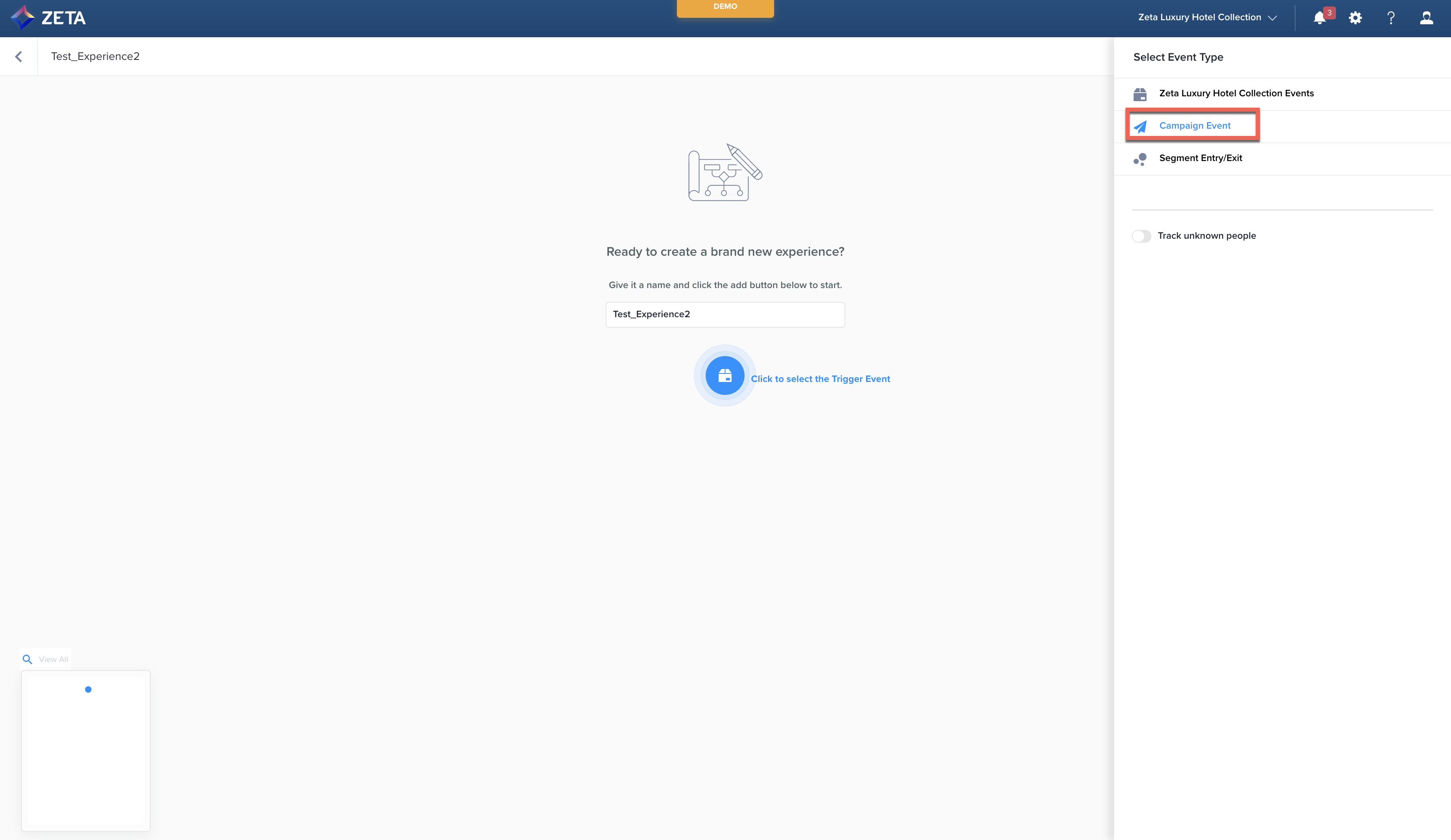This screenshot has height=840, width=1451.
Task: Open the help question mark
Action: [1391, 18]
